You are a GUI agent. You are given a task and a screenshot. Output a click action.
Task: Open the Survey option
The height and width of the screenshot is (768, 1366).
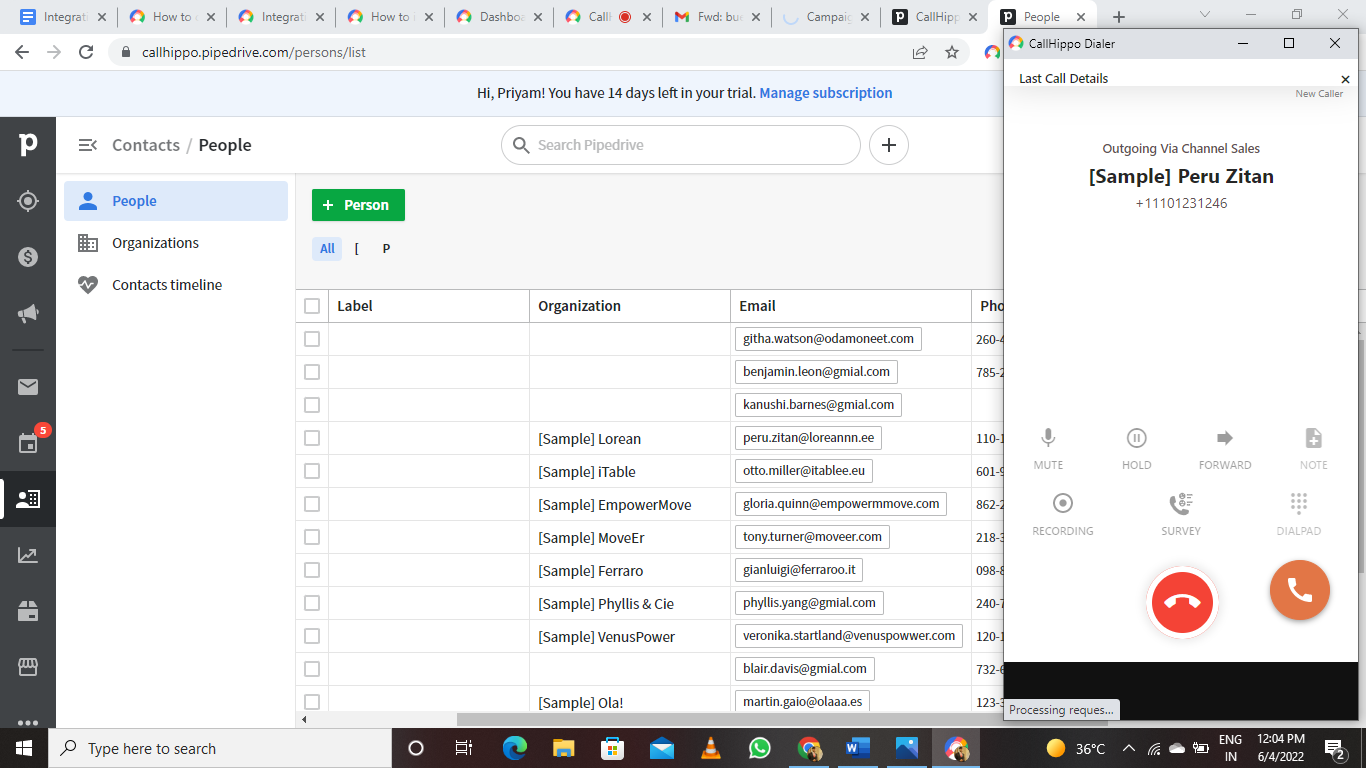point(1181,514)
